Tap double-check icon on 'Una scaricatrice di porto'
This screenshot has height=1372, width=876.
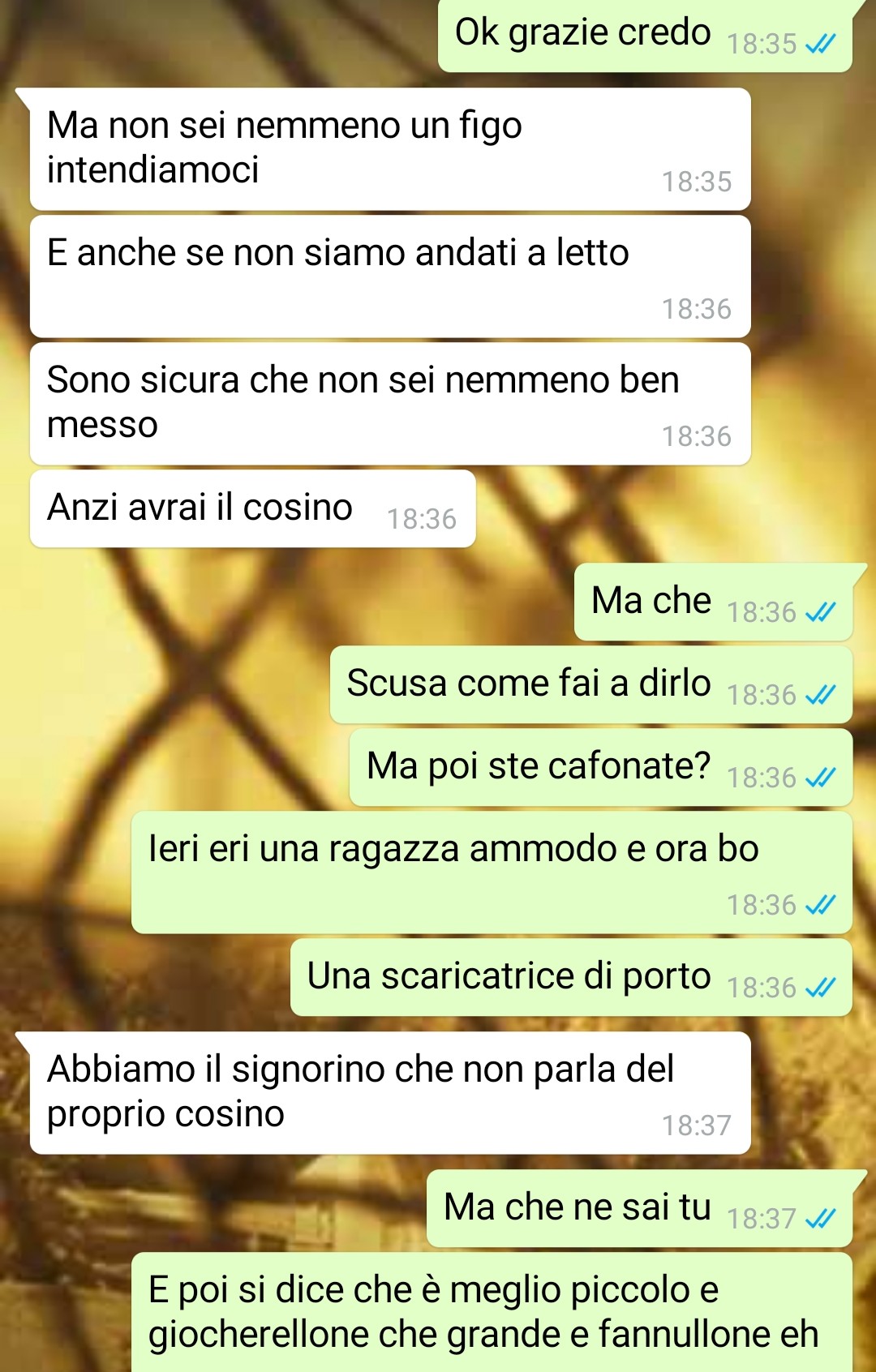point(820,988)
